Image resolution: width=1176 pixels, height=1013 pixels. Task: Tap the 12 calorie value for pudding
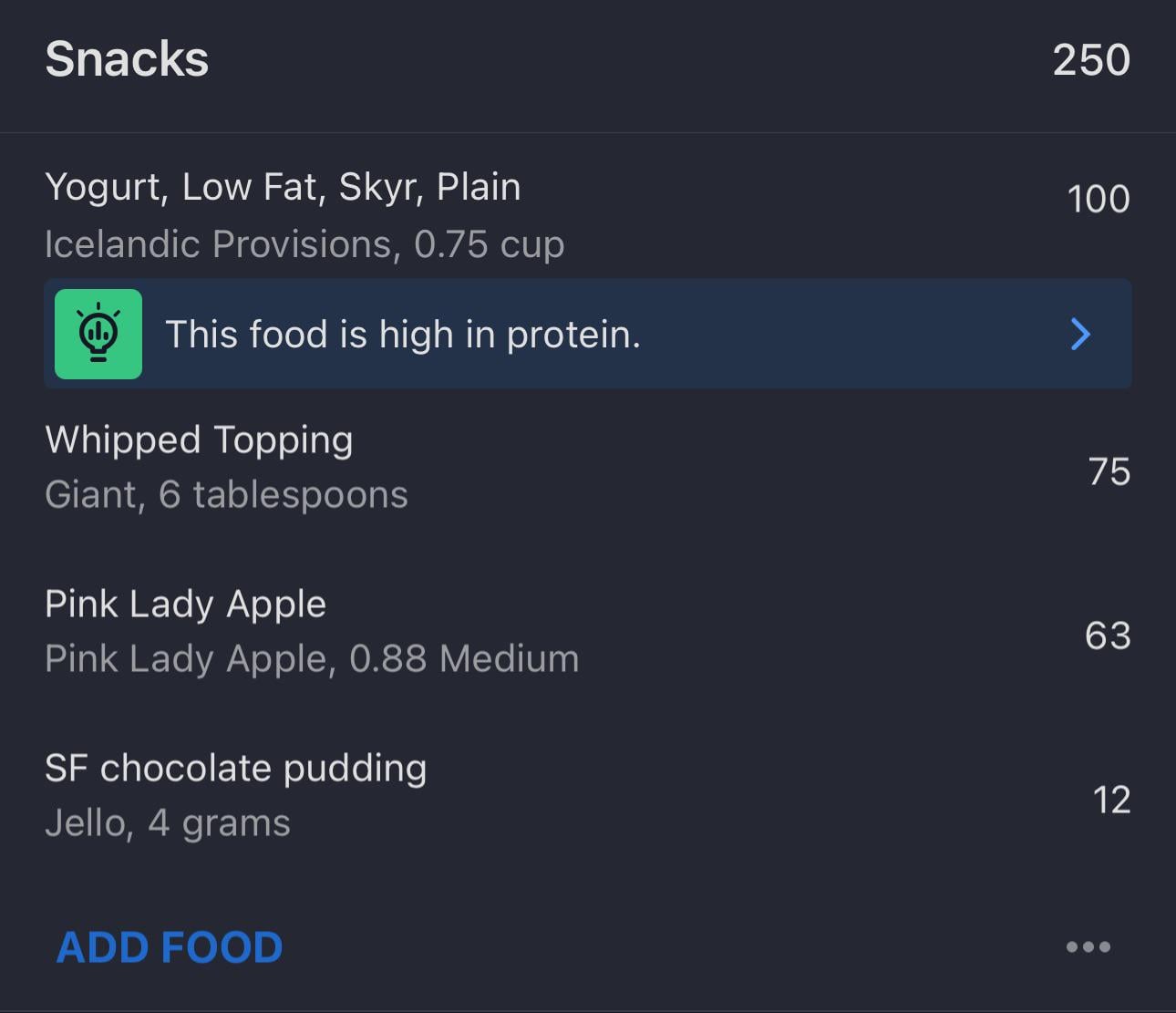click(1111, 800)
